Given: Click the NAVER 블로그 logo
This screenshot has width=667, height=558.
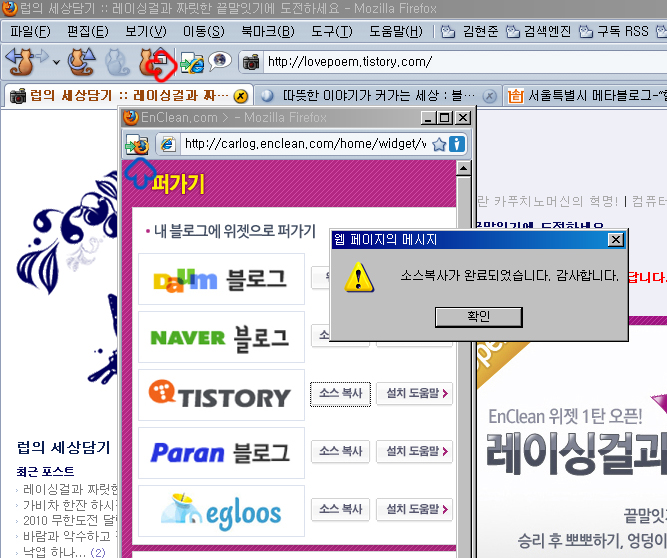Looking at the screenshot, I should 221,337.
